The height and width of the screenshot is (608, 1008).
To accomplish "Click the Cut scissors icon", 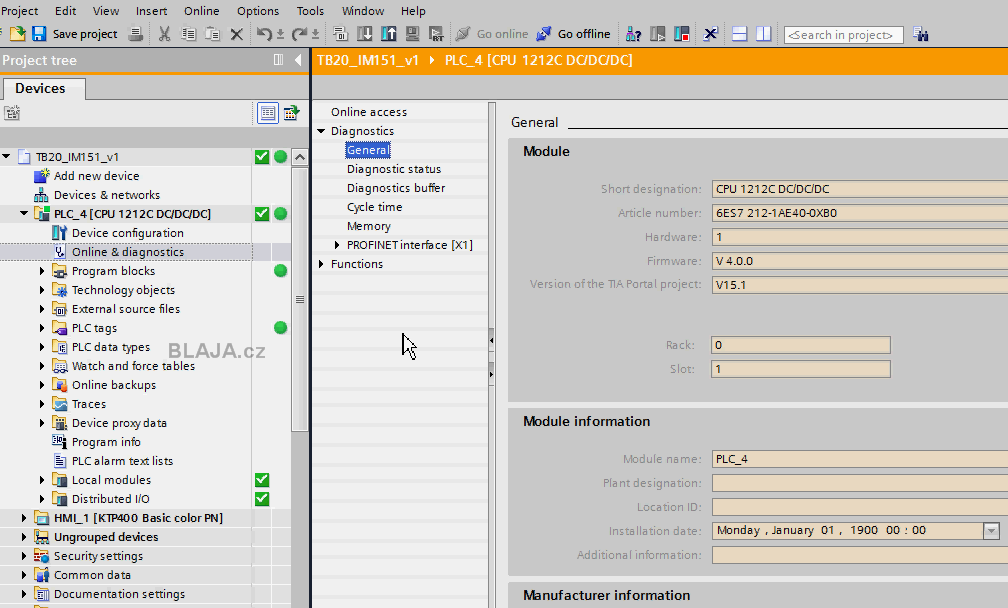I will tap(165, 33).
